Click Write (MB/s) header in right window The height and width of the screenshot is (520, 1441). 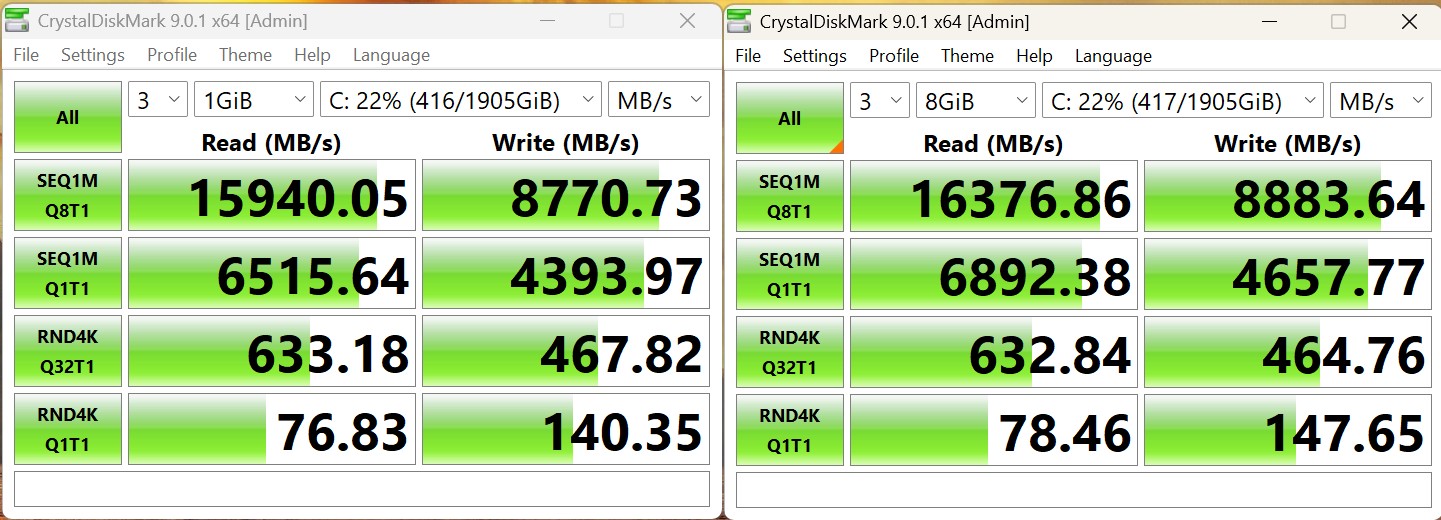[x=1287, y=143]
